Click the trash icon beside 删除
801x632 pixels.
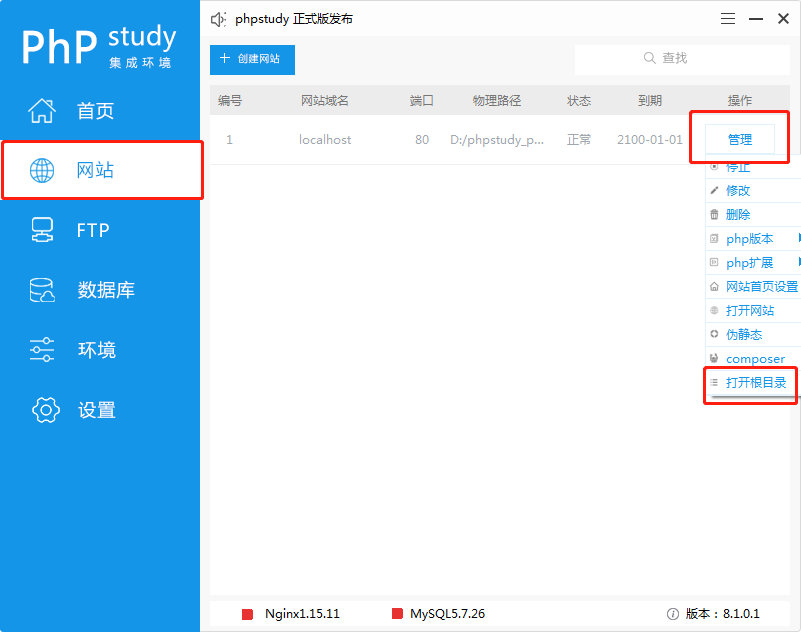point(714,215)
